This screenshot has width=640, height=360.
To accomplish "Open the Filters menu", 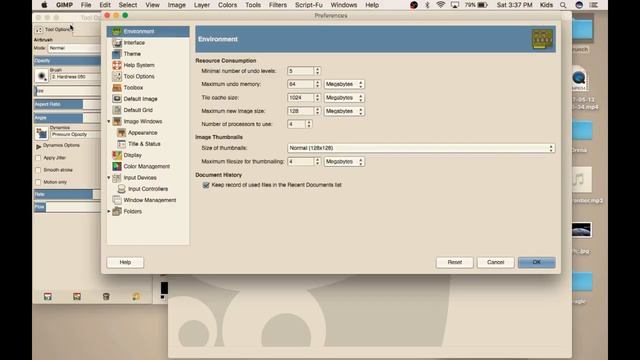I will coord(278,5).
